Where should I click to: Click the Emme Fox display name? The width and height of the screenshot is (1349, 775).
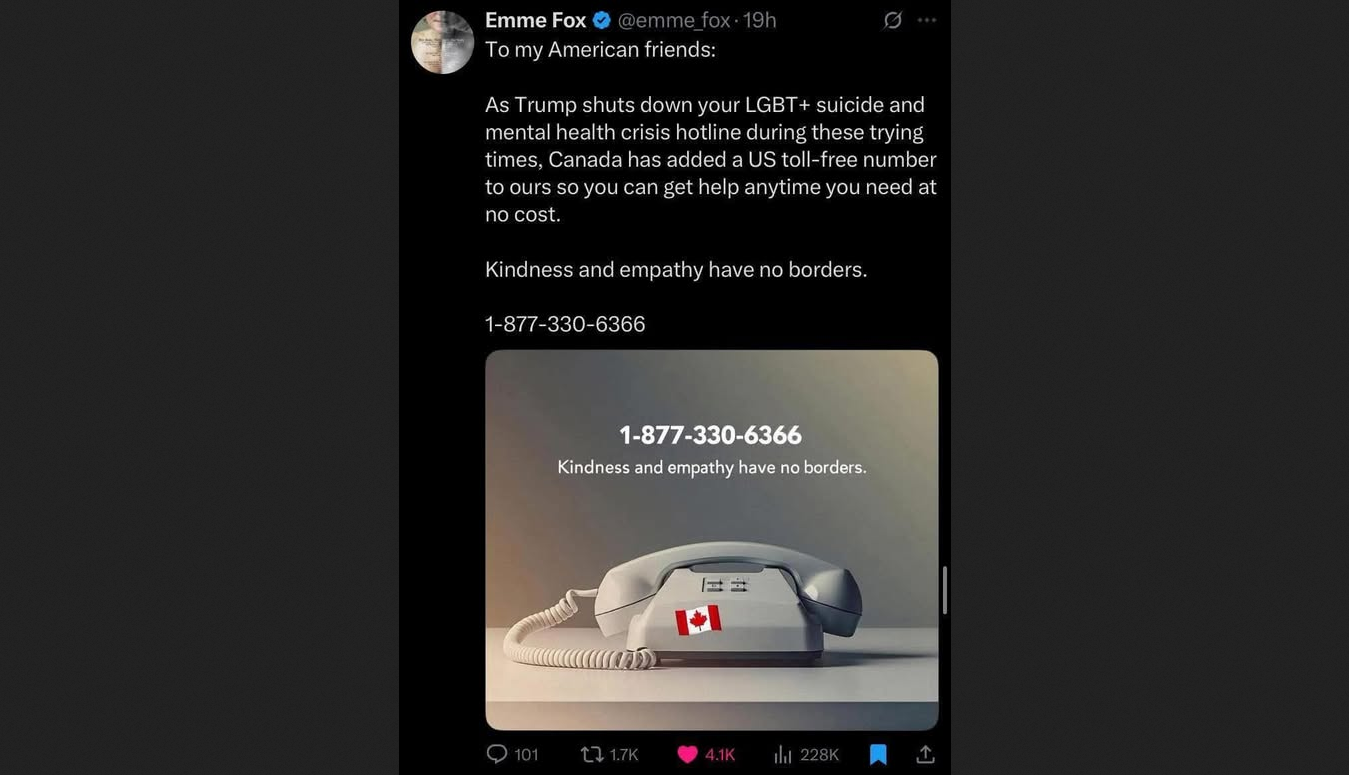tap(535, 20)
